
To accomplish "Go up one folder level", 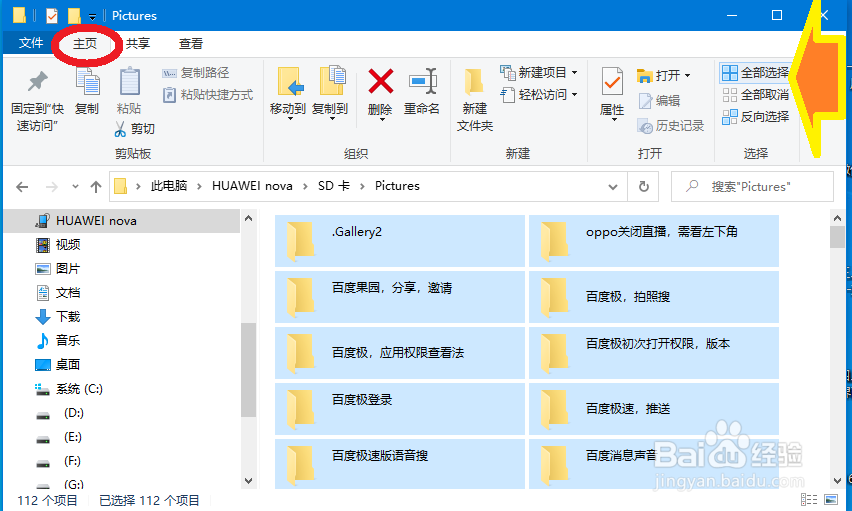I will [x=96, y=187].
